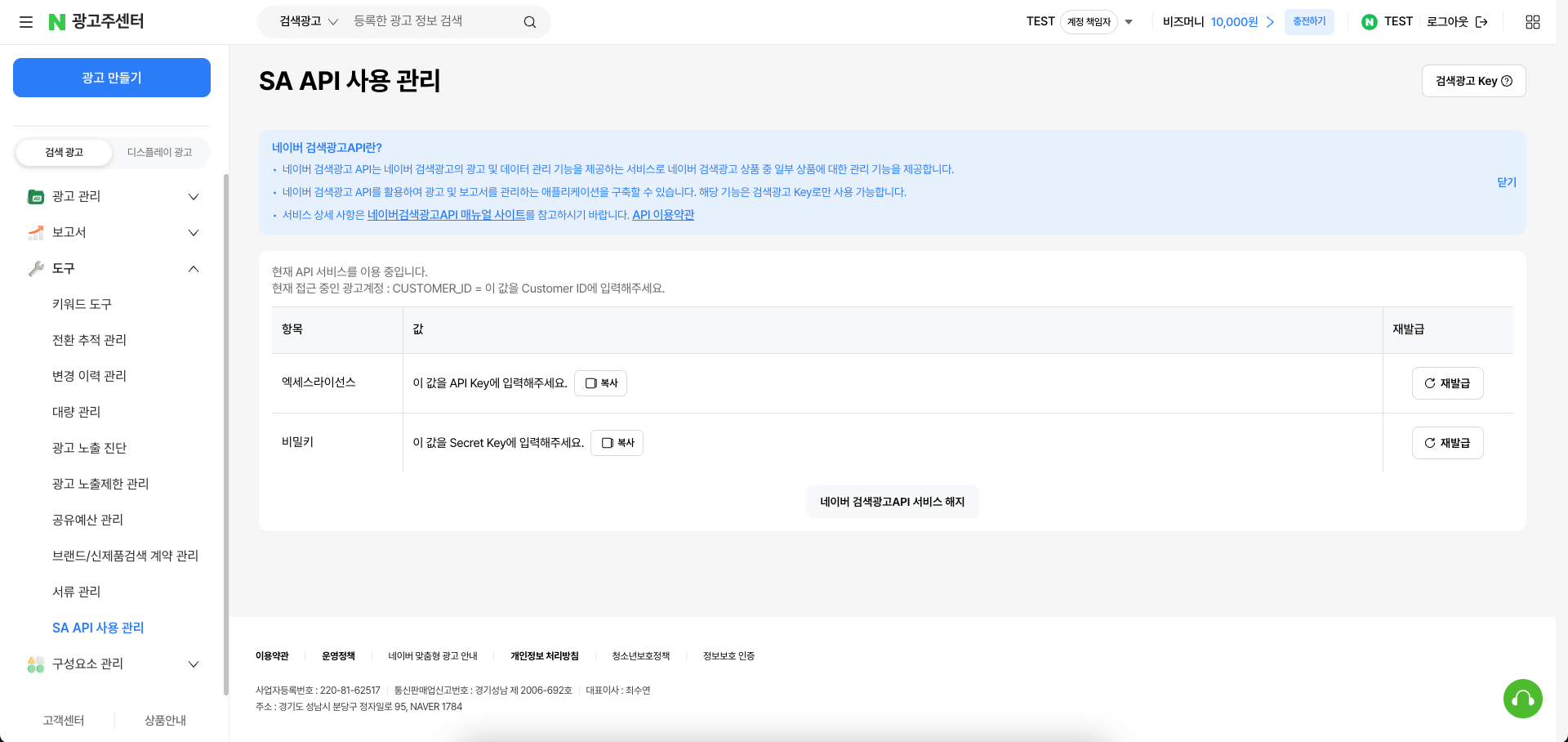Screen dimensions: 1568x742
Task: Open footer 운영정책 link
Action: pos(338,656)
